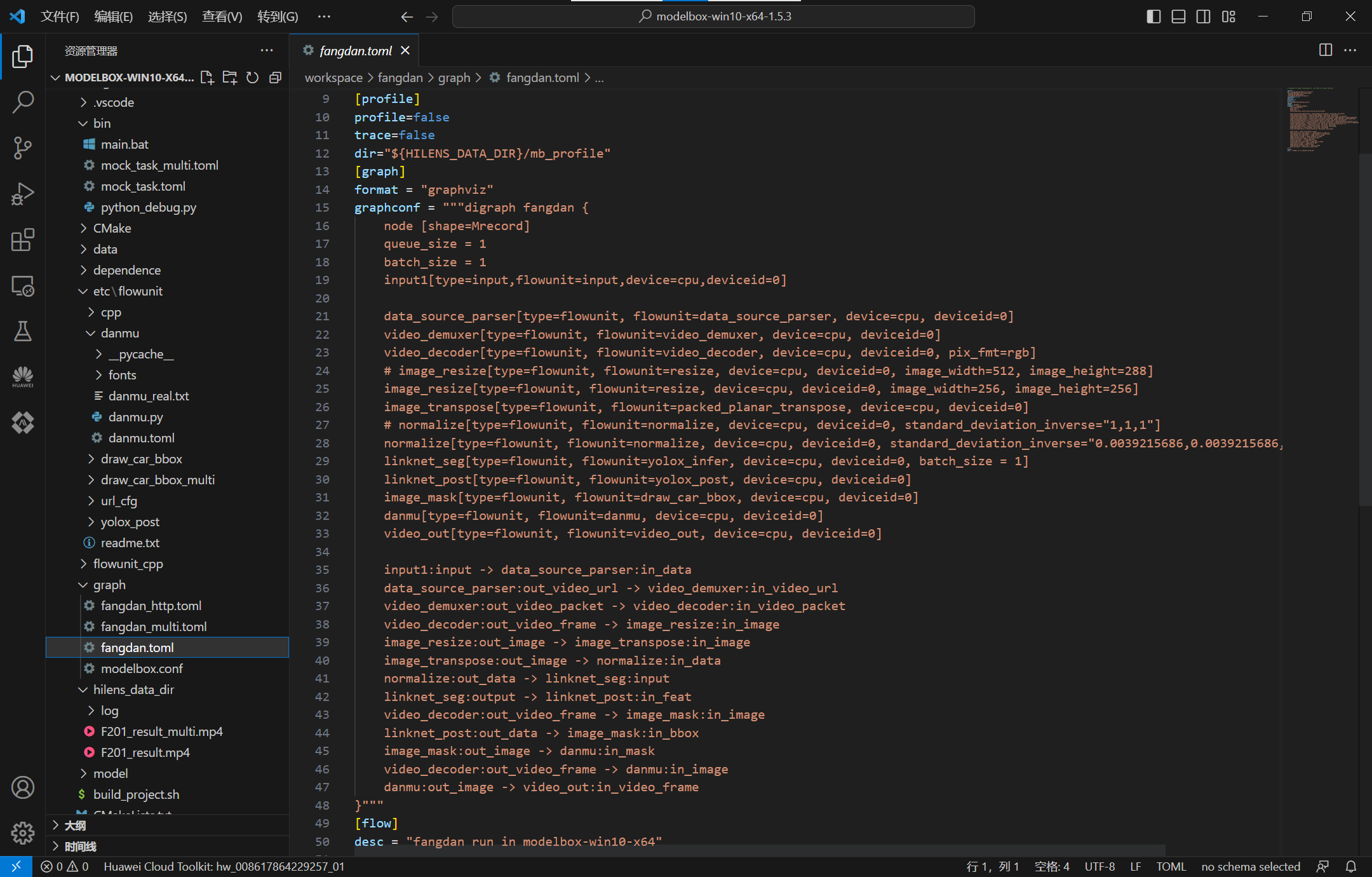Open the Testing flask view
This screenshot has width=1372, height=877.
coord(23,331)
